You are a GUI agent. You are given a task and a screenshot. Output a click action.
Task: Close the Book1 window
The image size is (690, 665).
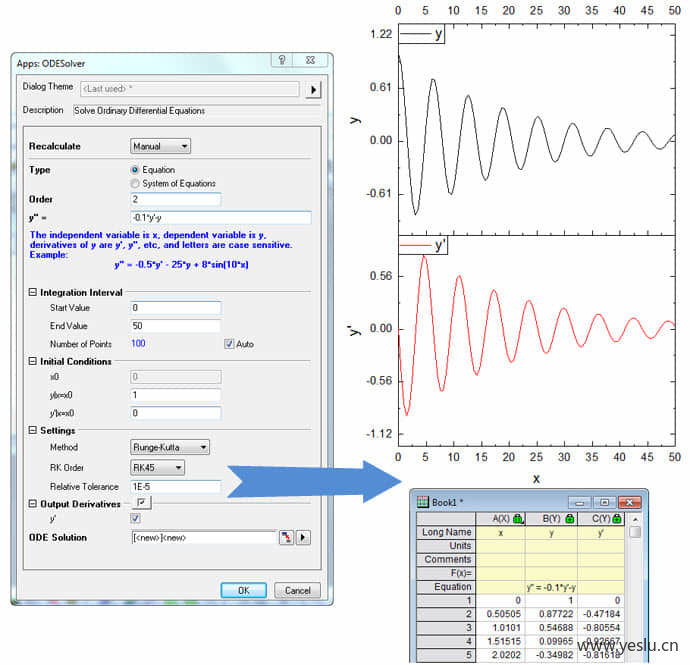click(630, 502)
